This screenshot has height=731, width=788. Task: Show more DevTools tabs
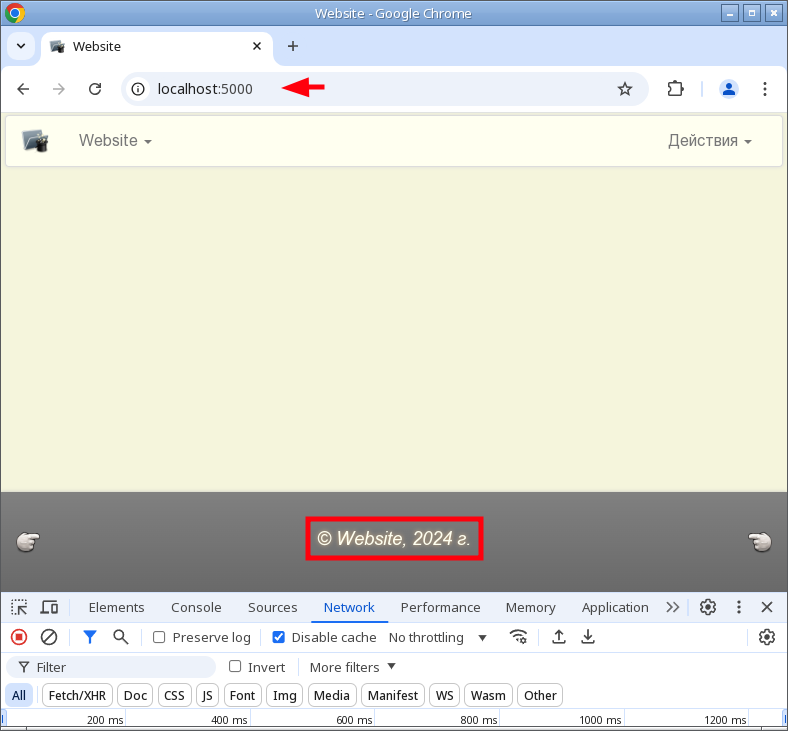(672, 607)
